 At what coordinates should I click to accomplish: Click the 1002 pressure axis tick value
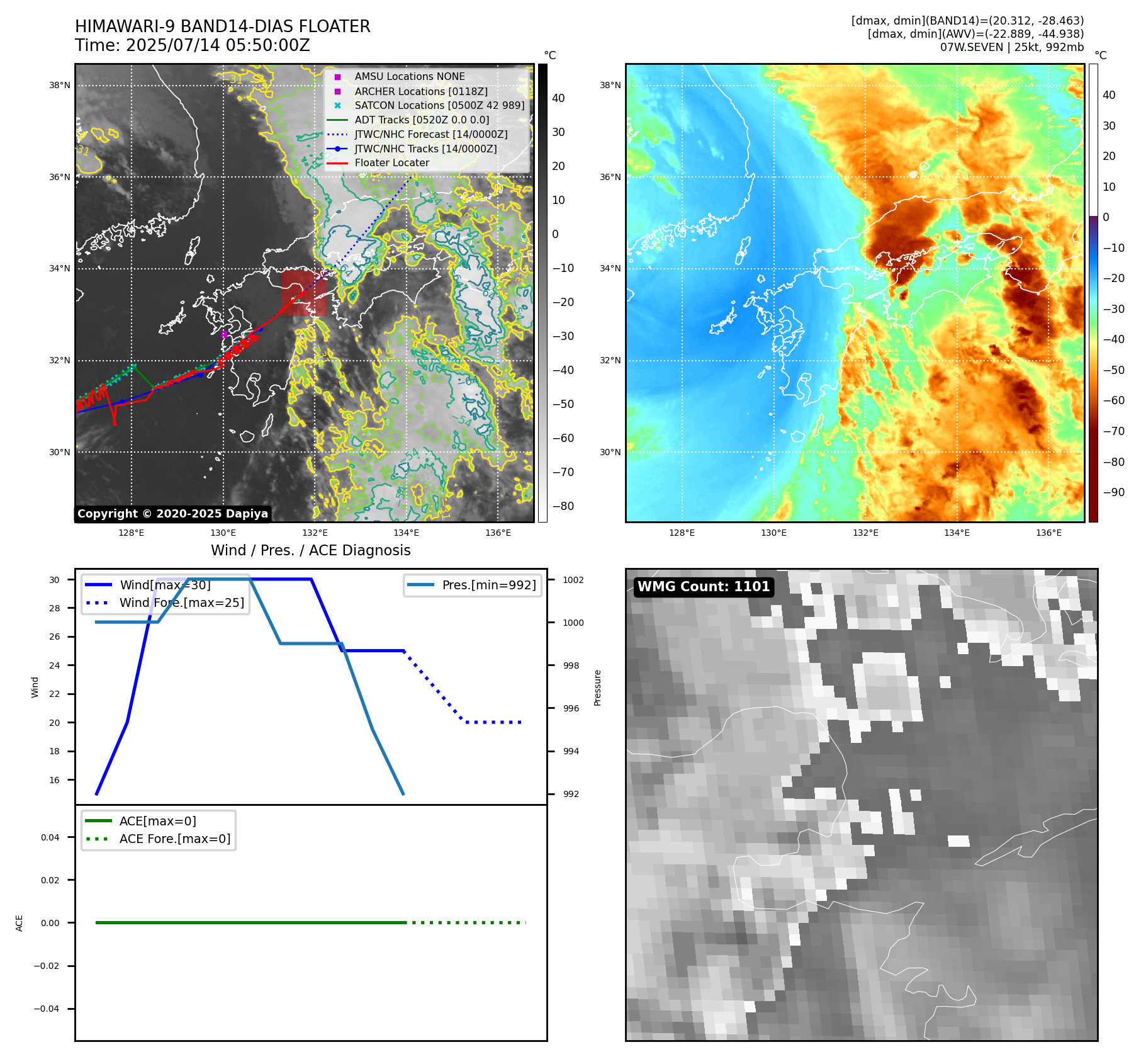573,580
